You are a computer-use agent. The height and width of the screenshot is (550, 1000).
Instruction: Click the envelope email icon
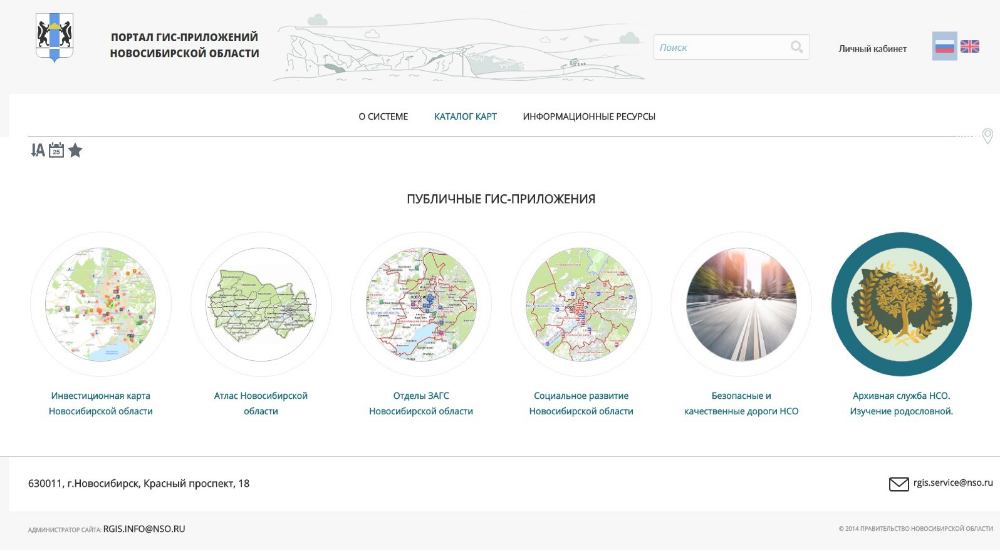pyautogui.click(x=898, y=484)
